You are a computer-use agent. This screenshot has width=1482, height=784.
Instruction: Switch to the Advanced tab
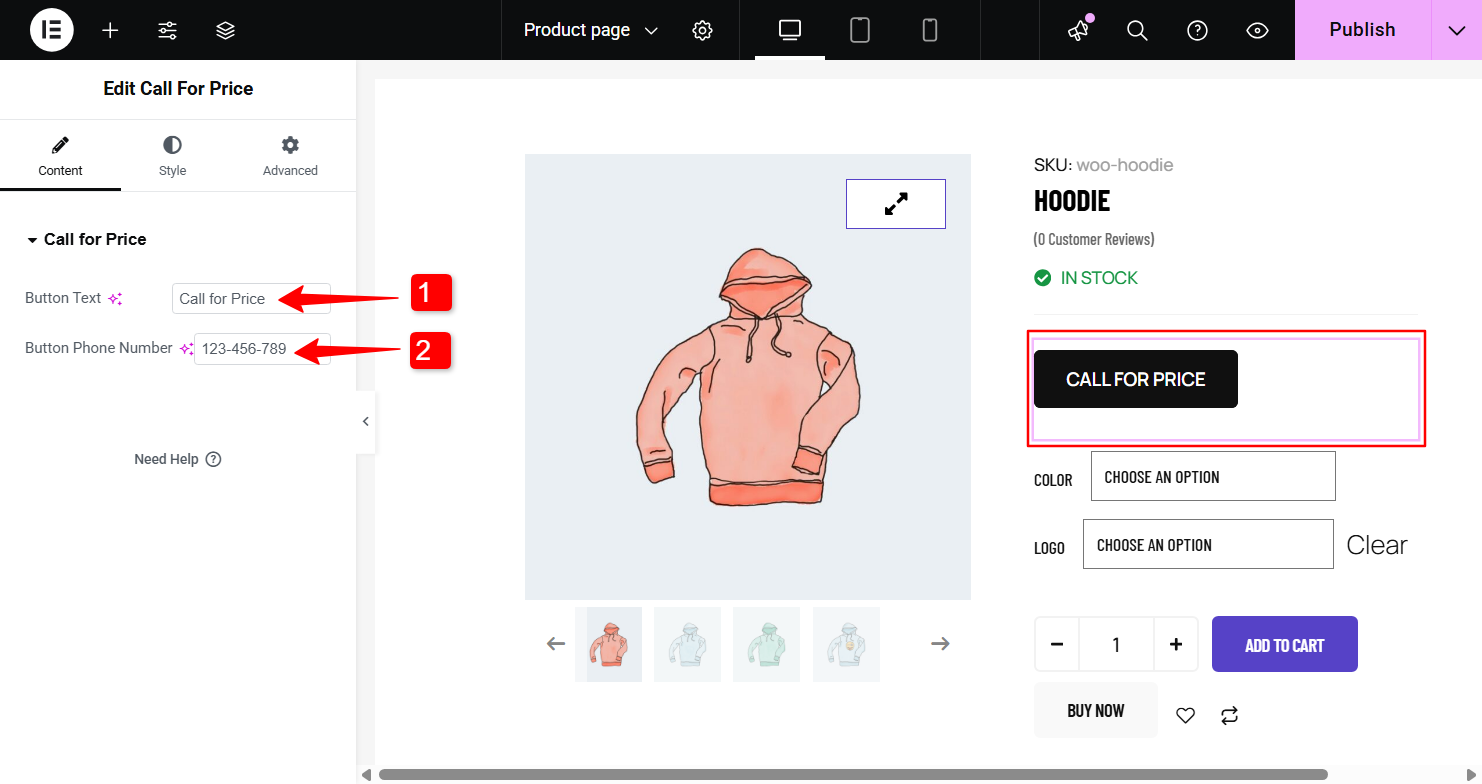290,156
